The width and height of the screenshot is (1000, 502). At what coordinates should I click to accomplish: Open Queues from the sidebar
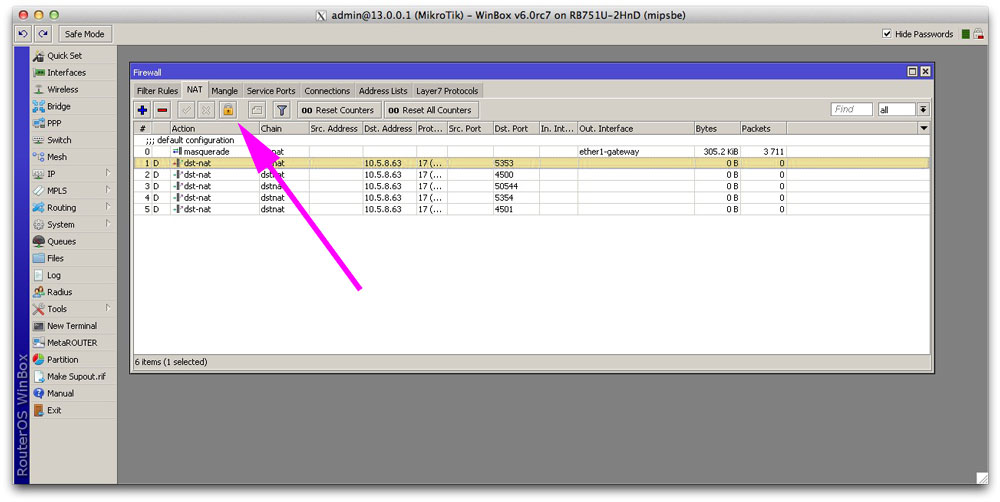coord(73,241)
